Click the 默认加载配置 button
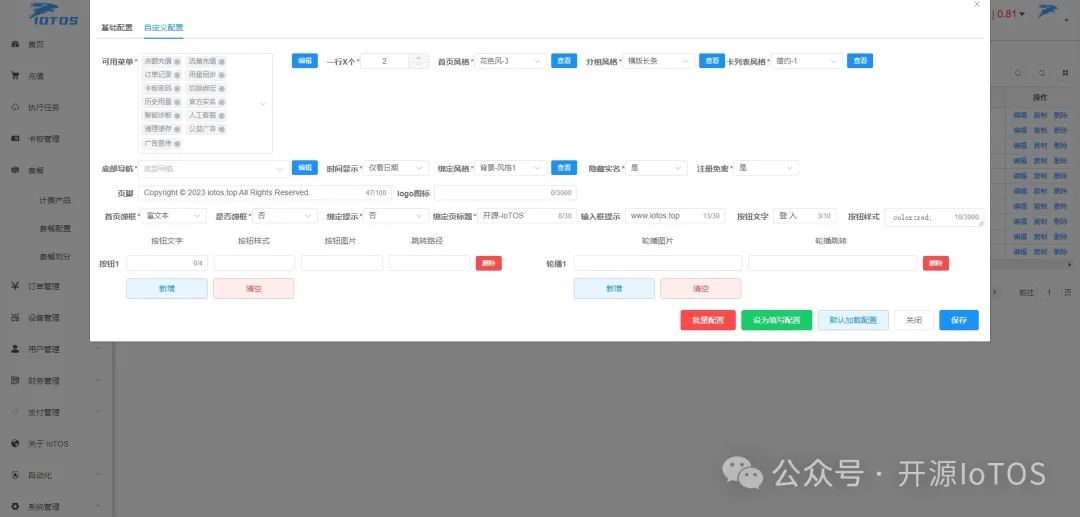The image size is (1080, 517). coord(853,320)
